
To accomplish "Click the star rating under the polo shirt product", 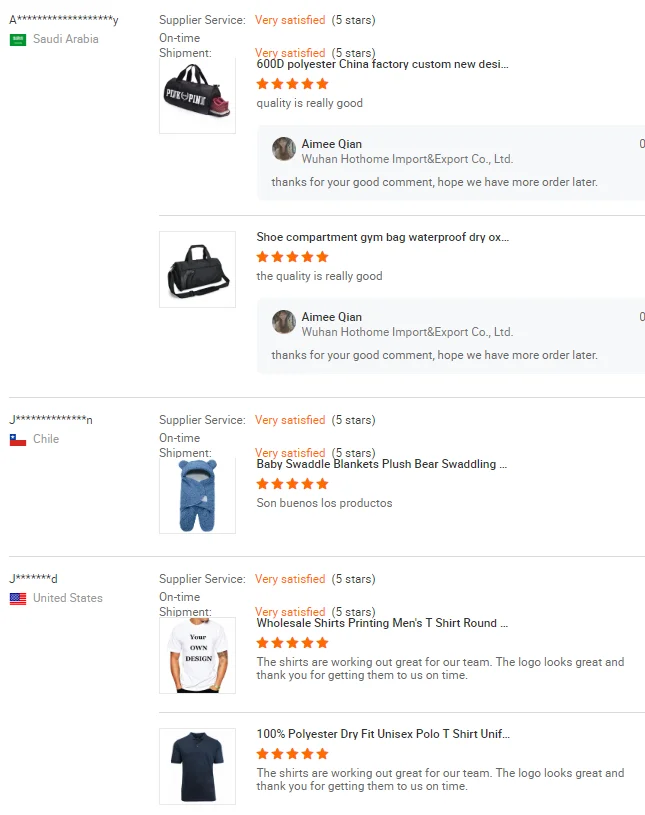I will click(x=292, y=754).
